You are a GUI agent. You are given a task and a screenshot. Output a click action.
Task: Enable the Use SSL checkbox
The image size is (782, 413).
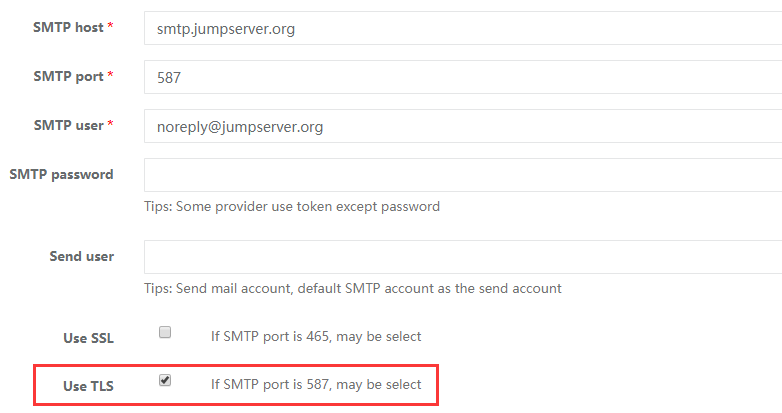tap(166, 333)
